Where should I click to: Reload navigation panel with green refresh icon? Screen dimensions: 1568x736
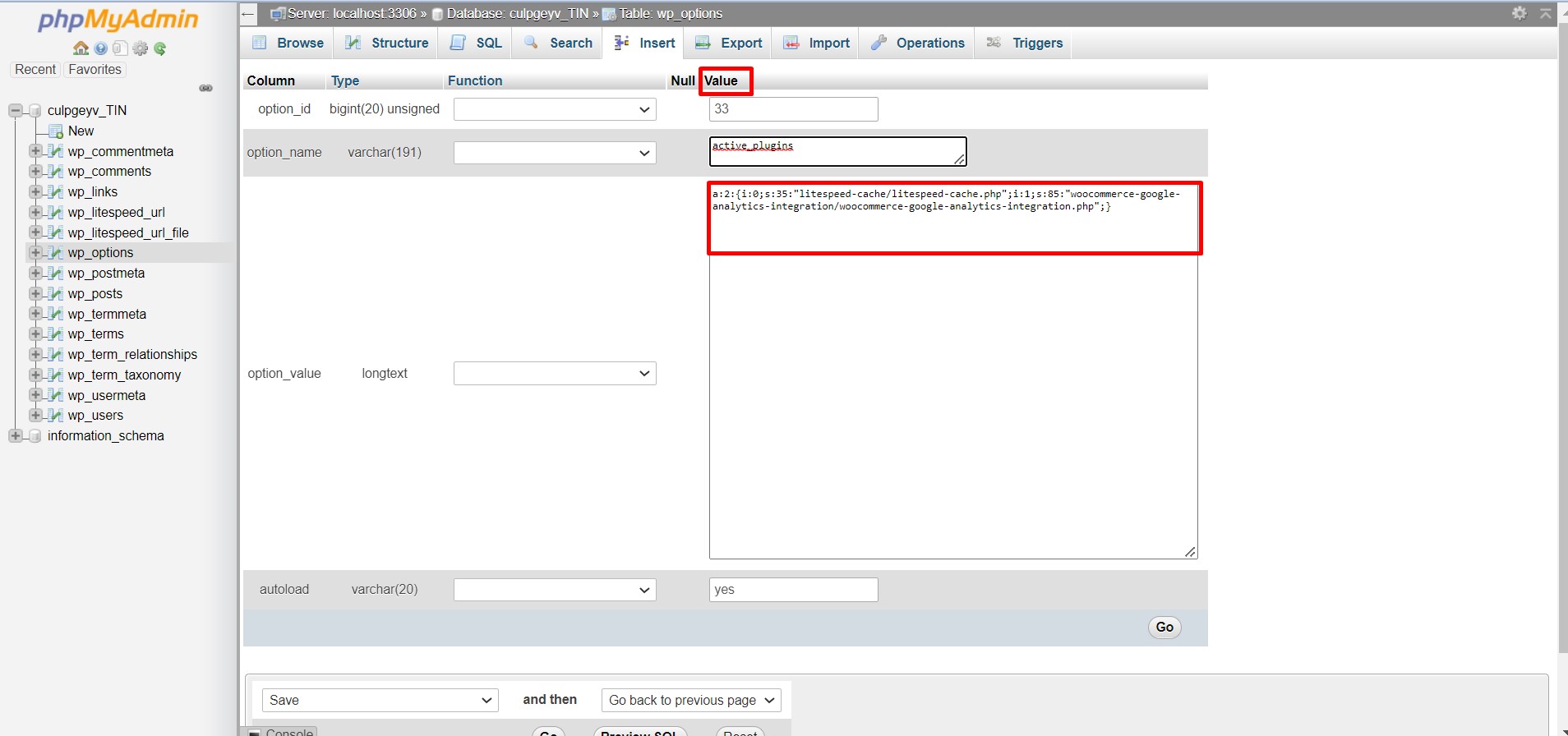point(160,48)
